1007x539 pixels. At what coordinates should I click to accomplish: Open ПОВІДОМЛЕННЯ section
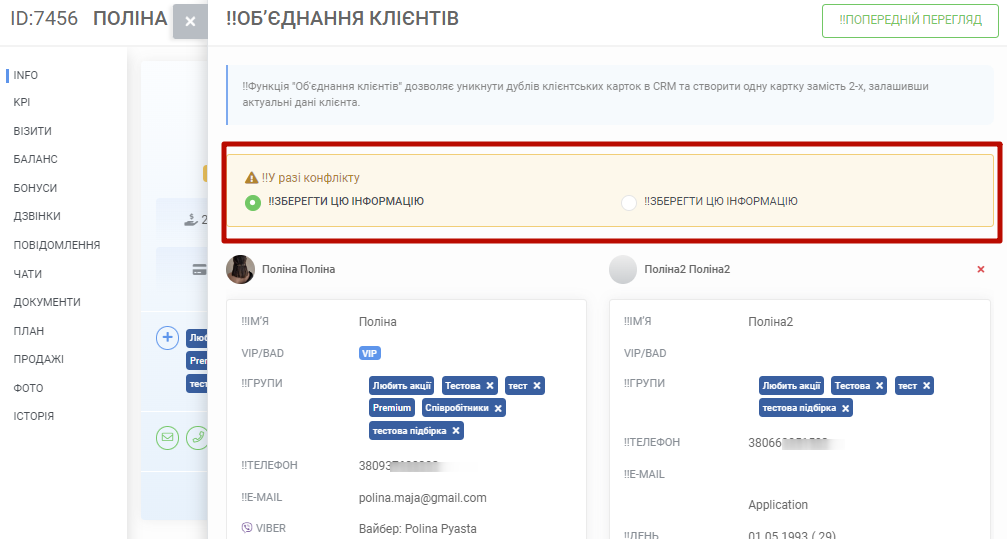tap(57, 245)
